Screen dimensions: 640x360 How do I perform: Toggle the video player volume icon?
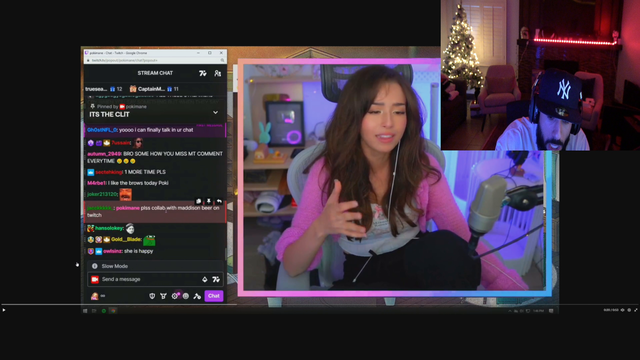pyautogui.click(x=622, y=310)
